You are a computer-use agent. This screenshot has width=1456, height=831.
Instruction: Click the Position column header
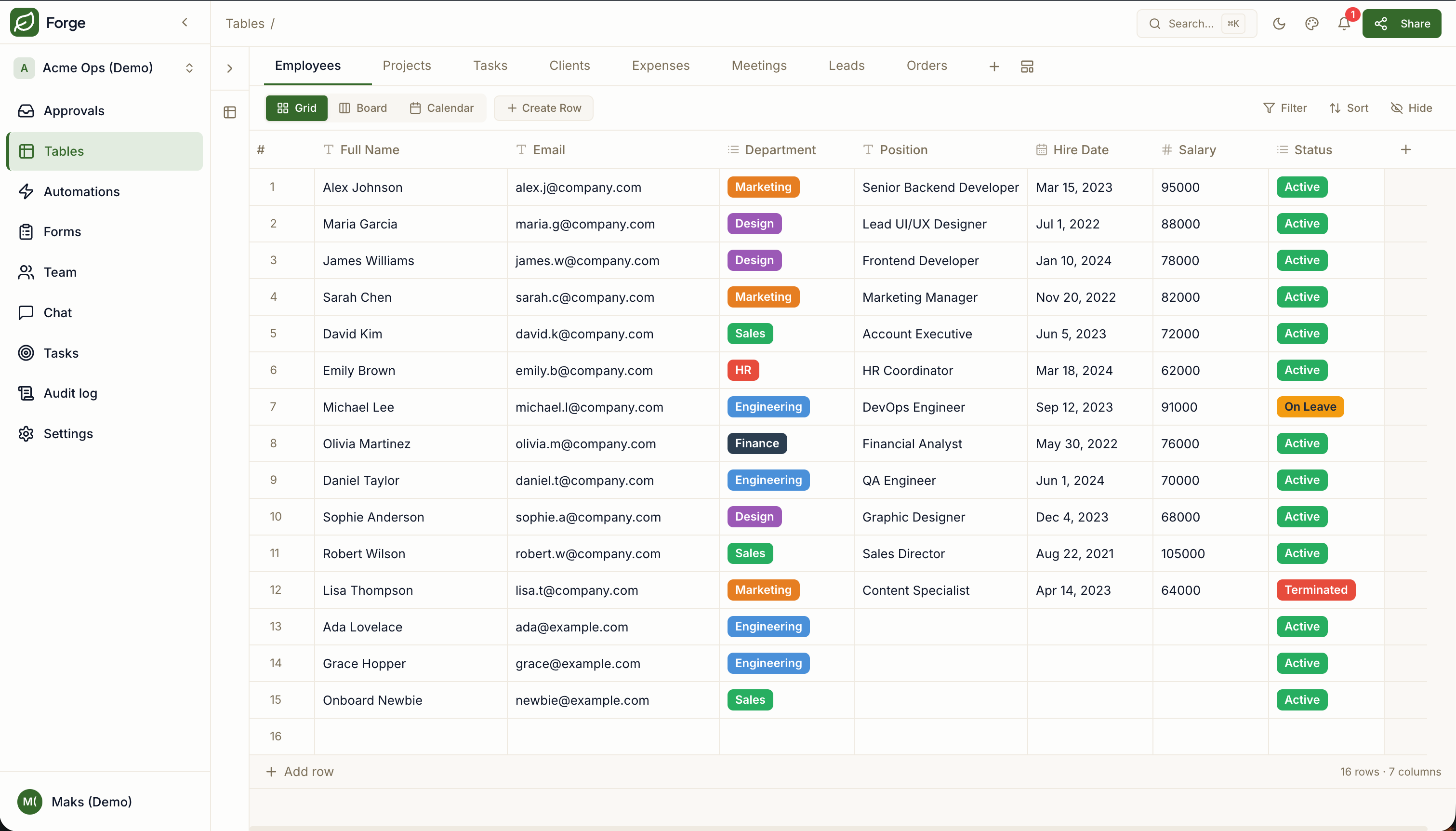point(940,149)
